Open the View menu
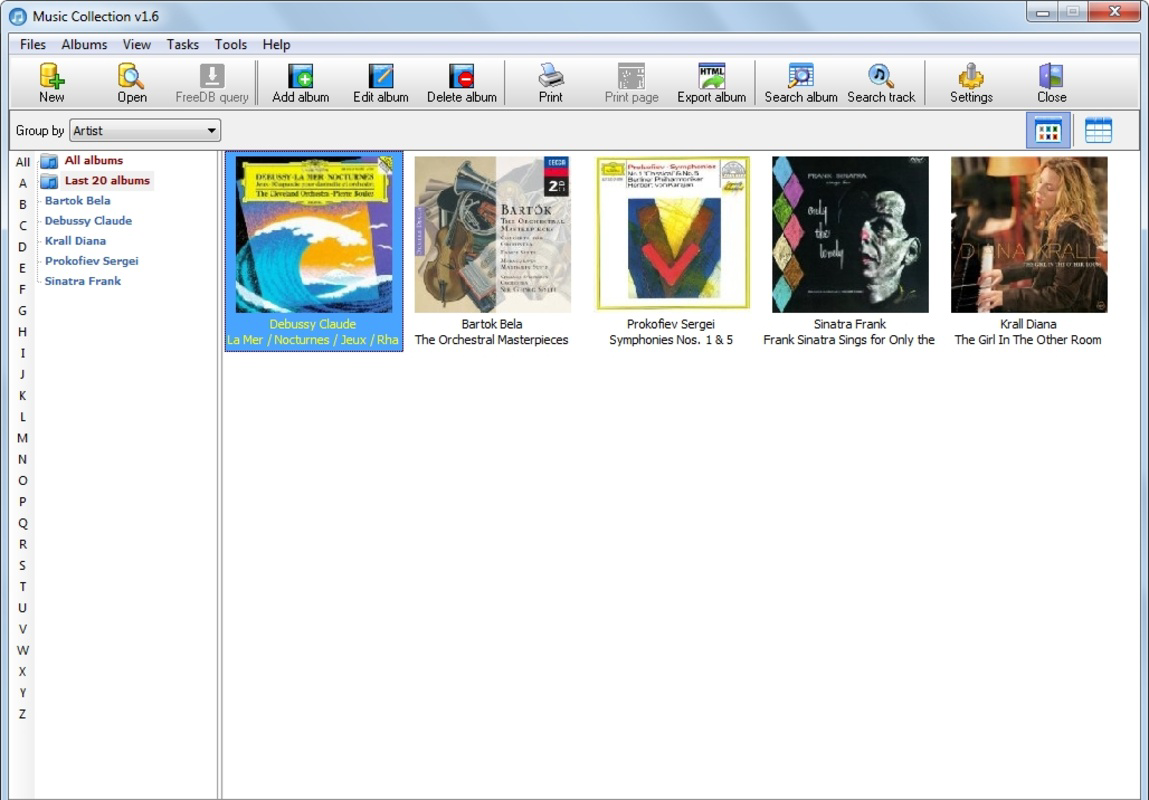 136,45
